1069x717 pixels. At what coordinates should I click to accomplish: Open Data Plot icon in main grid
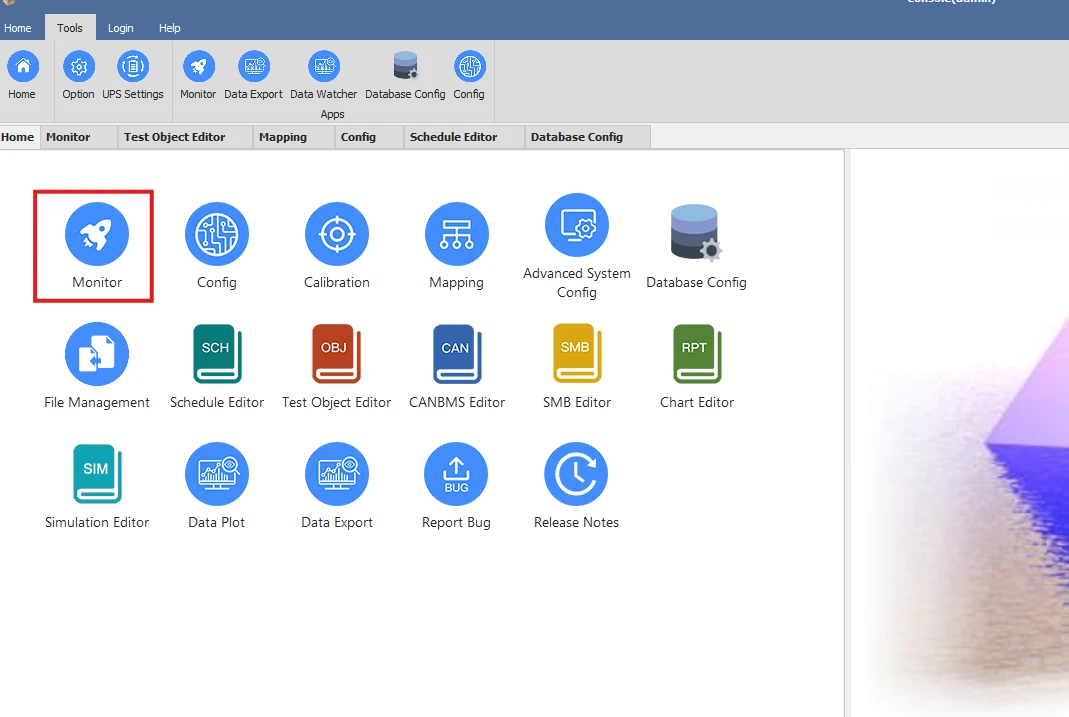tap(217, 474)
